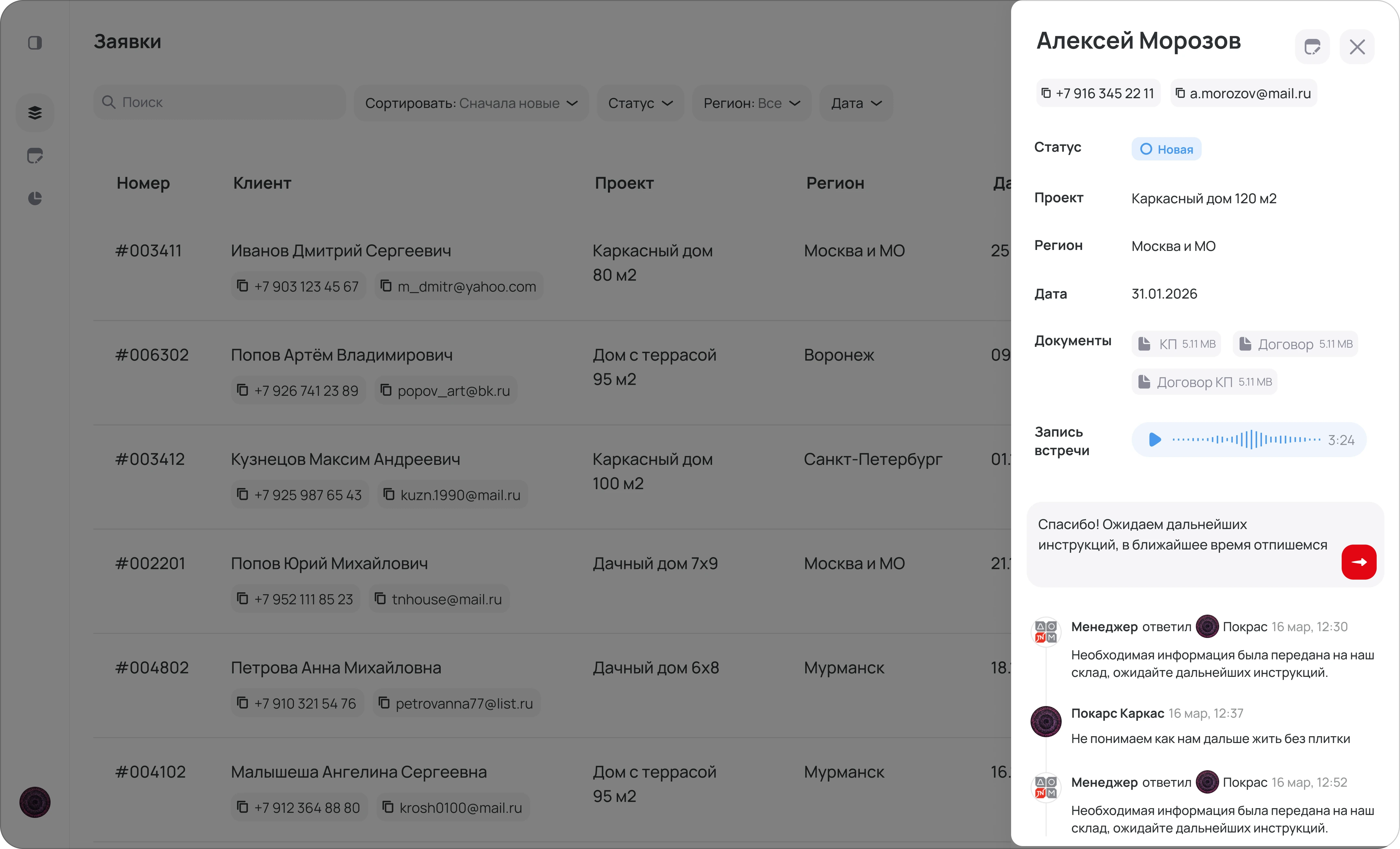Click the note icon beside Алексей Морозов

tap(1312, 47)
